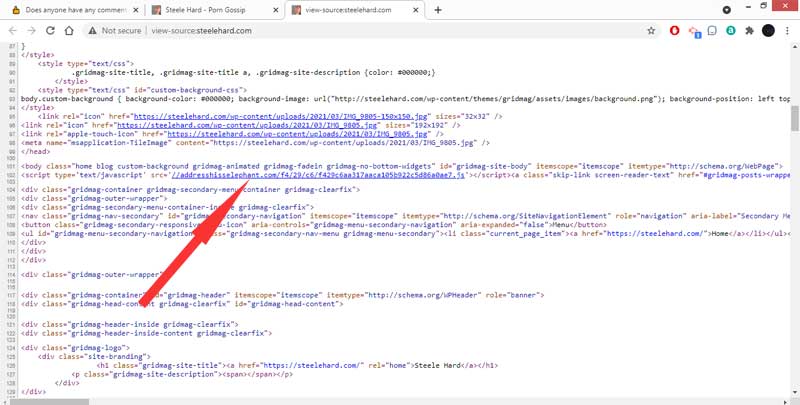
Task: Open the red Opera extension icon
Action: (x=674, y=31)
